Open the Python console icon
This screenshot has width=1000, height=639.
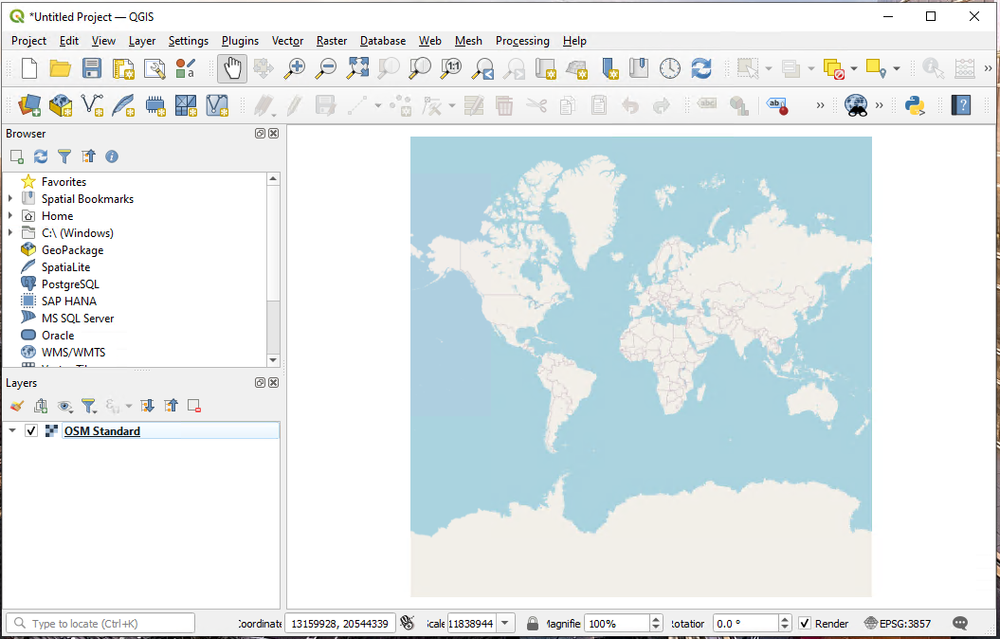[914, 105]
